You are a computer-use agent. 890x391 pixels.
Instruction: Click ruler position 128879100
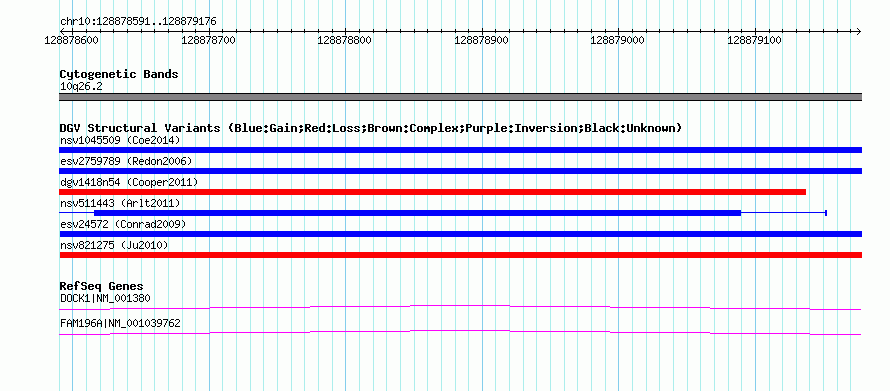pos(755,41)
